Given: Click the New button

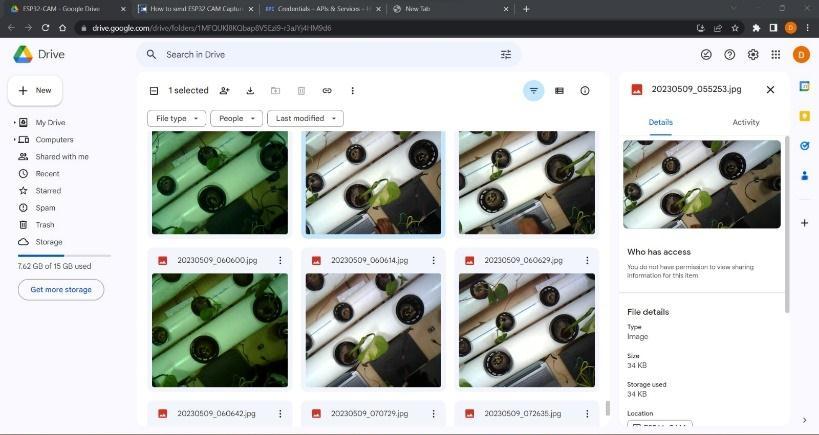Looking at the screenshot, I should (x=35, y=90).
